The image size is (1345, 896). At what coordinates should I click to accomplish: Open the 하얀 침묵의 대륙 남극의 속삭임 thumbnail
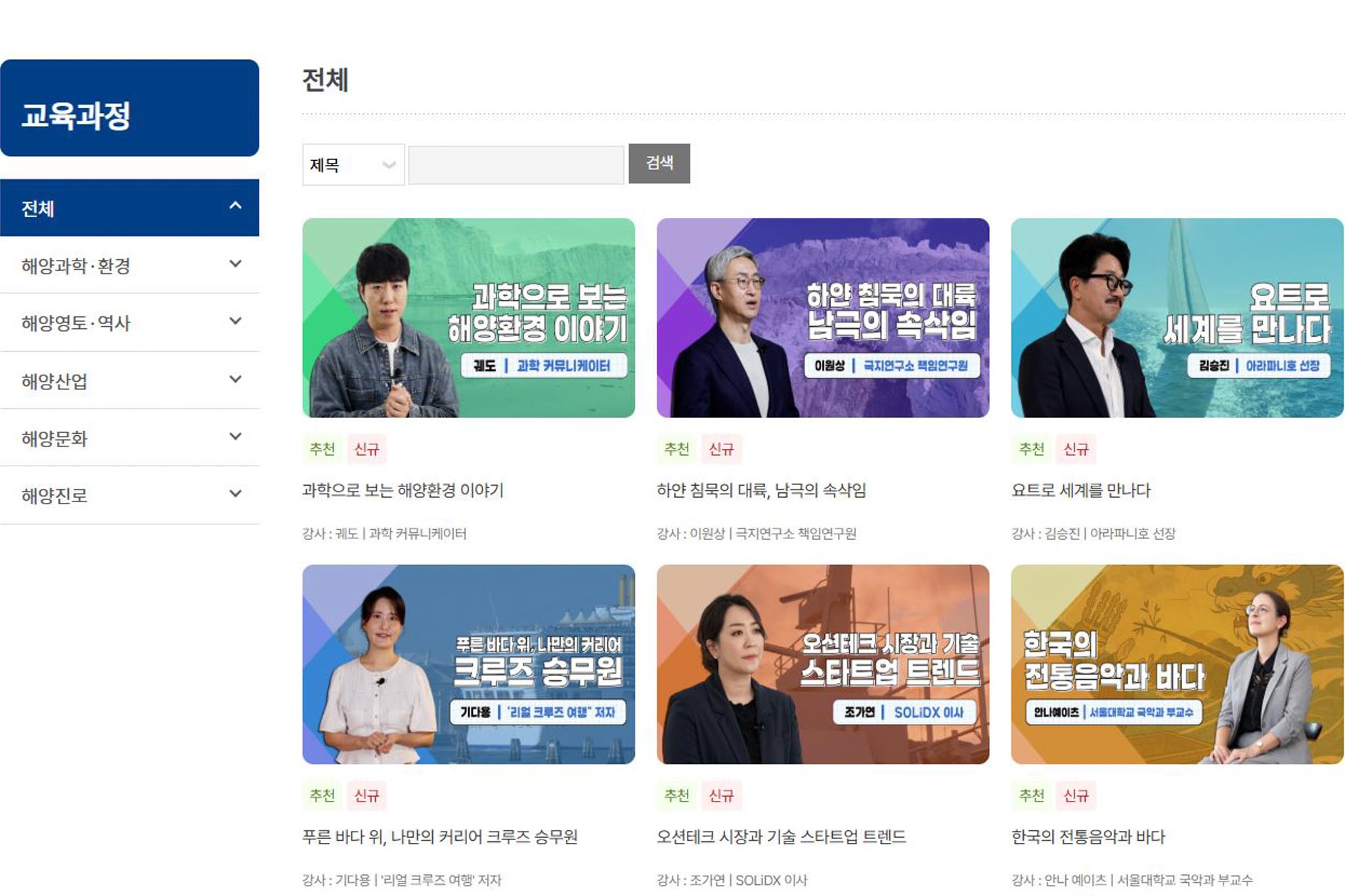(823, 318)
